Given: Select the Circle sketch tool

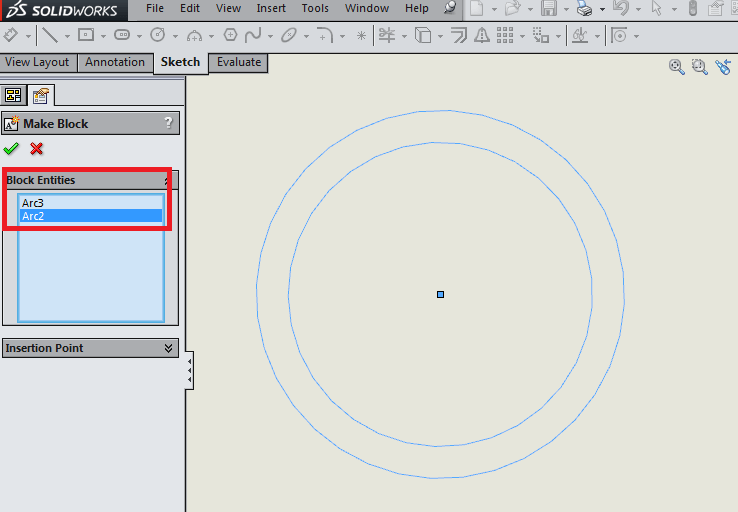Looking at the screenshot, I should [x=157, y=35].
